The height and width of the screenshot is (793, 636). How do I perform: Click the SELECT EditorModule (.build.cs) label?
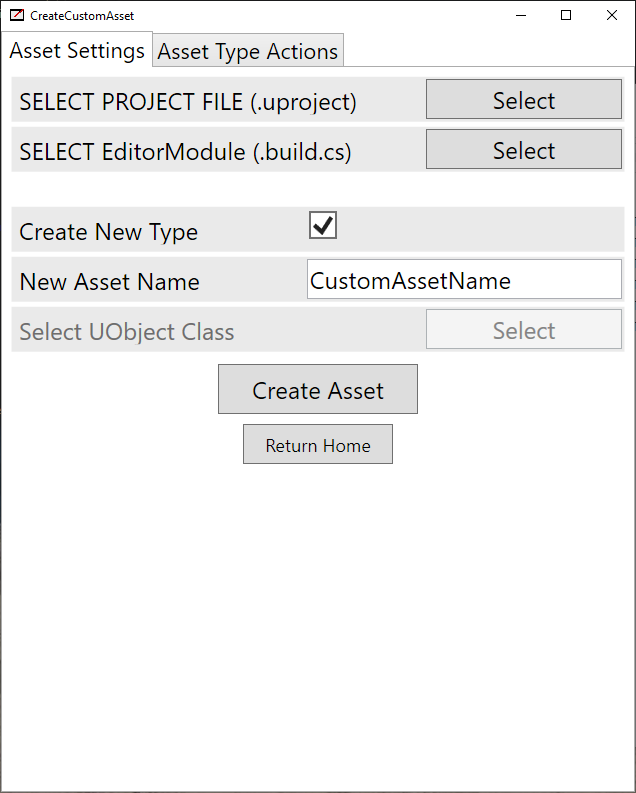186,152
